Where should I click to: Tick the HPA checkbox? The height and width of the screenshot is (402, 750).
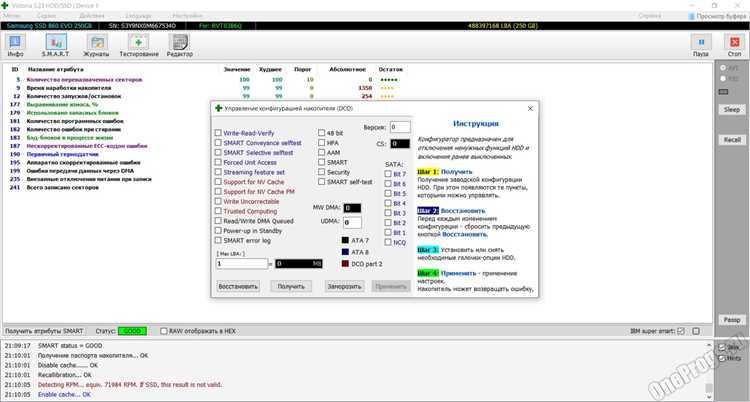click(321, 143)
